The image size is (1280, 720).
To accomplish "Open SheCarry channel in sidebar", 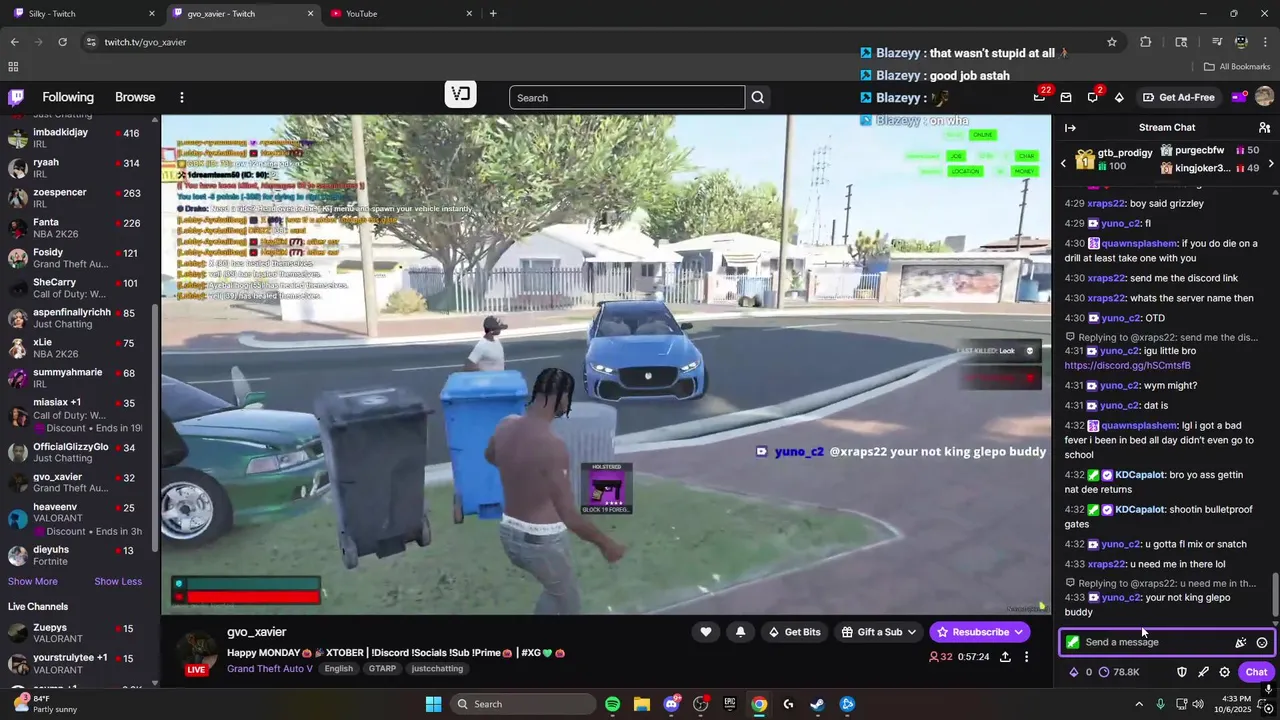I will click(78, 288).
